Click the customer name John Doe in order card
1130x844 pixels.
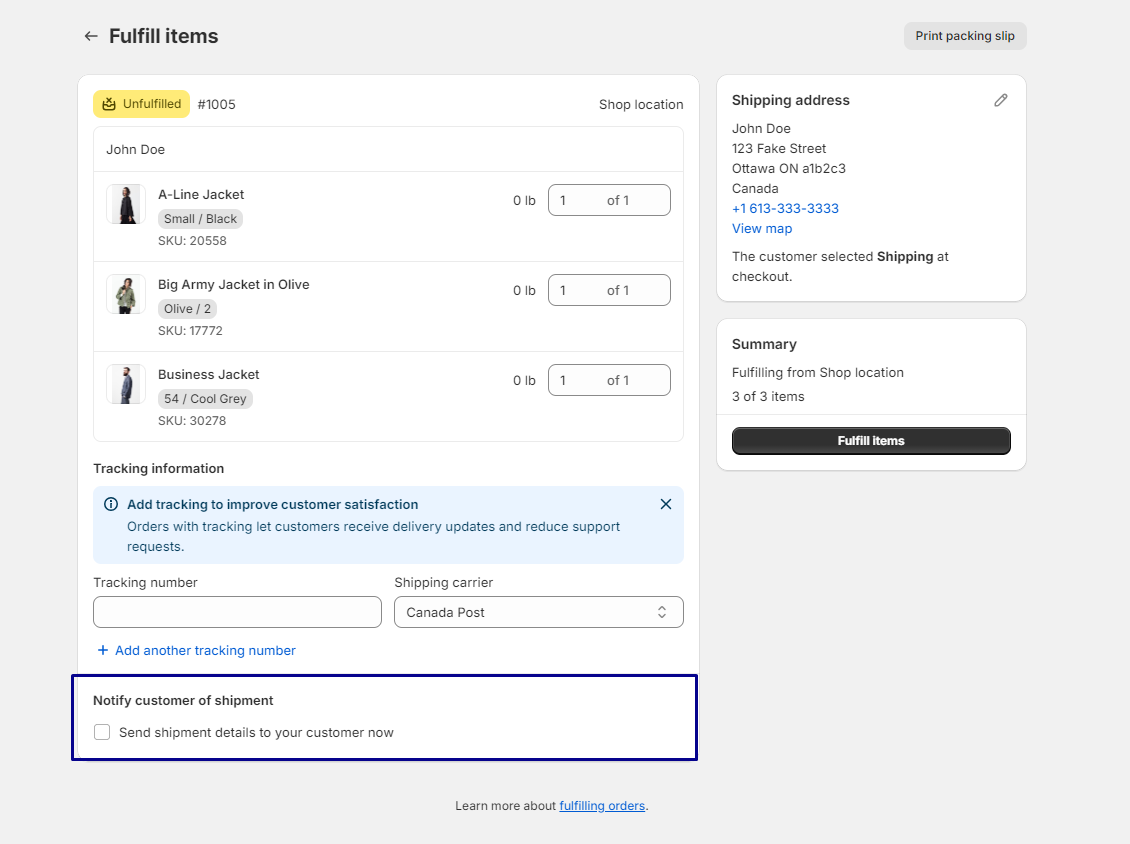click(135, 149)
